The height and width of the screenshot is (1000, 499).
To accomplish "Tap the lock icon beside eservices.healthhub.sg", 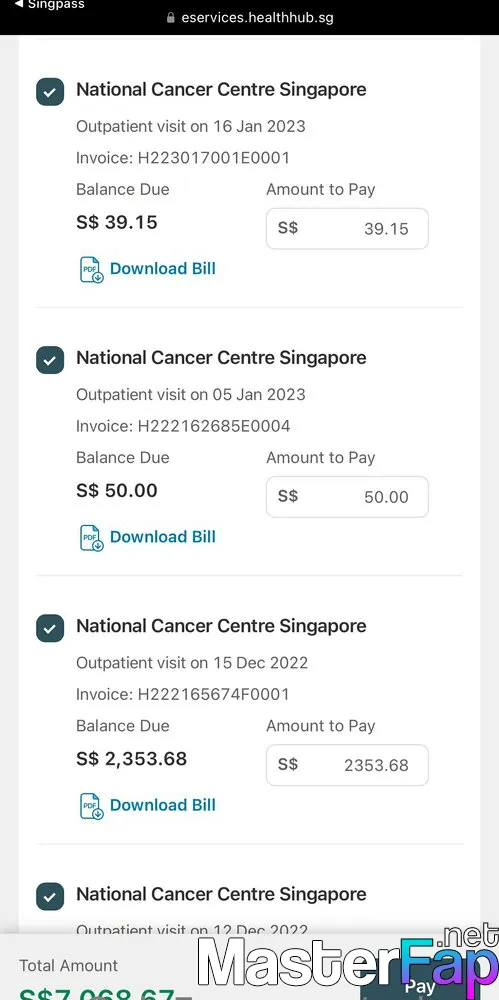I will coord(170,18).
